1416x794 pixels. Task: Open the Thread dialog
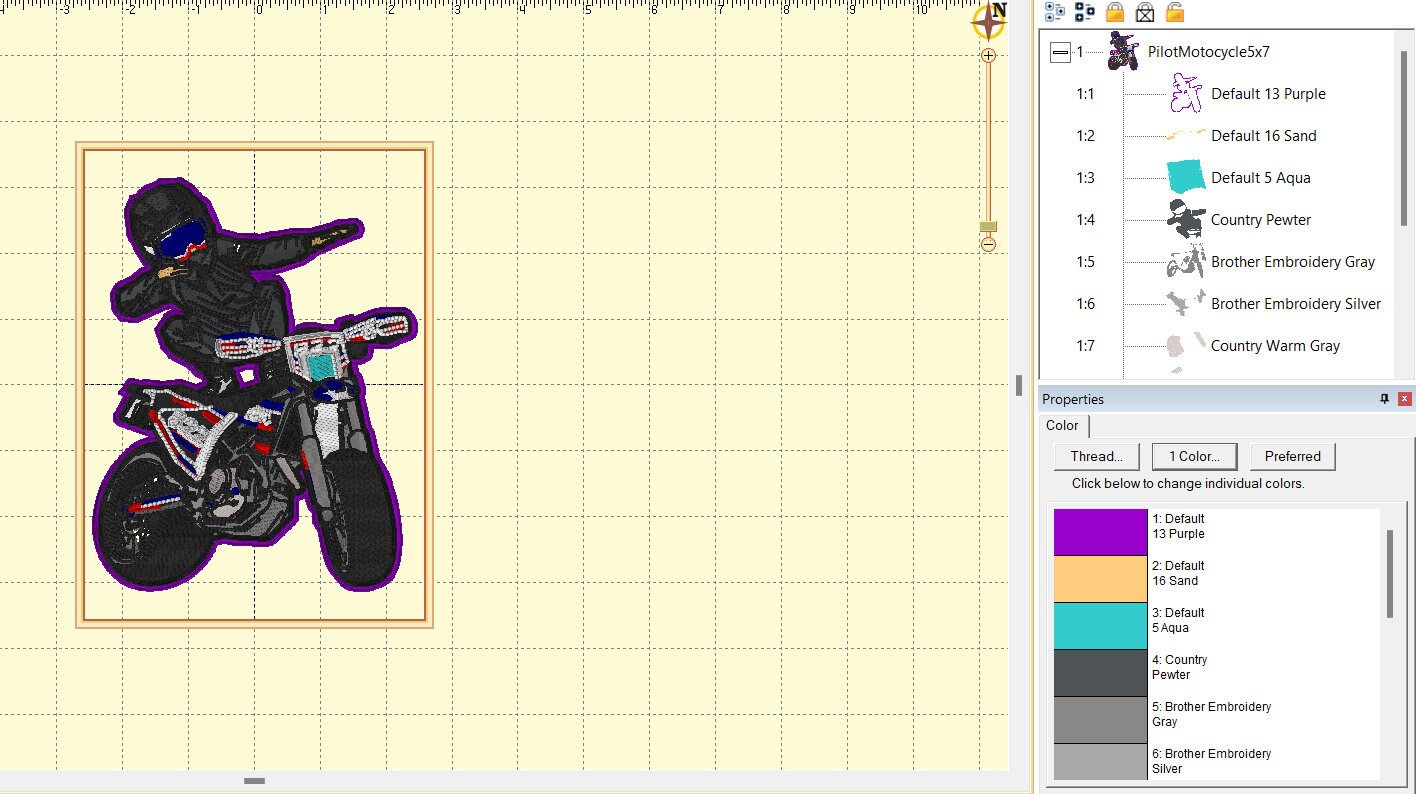1096,456
